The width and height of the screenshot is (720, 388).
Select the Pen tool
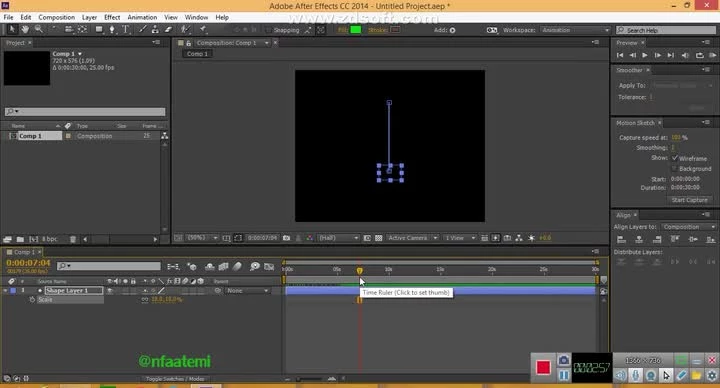tap(112, 29)
